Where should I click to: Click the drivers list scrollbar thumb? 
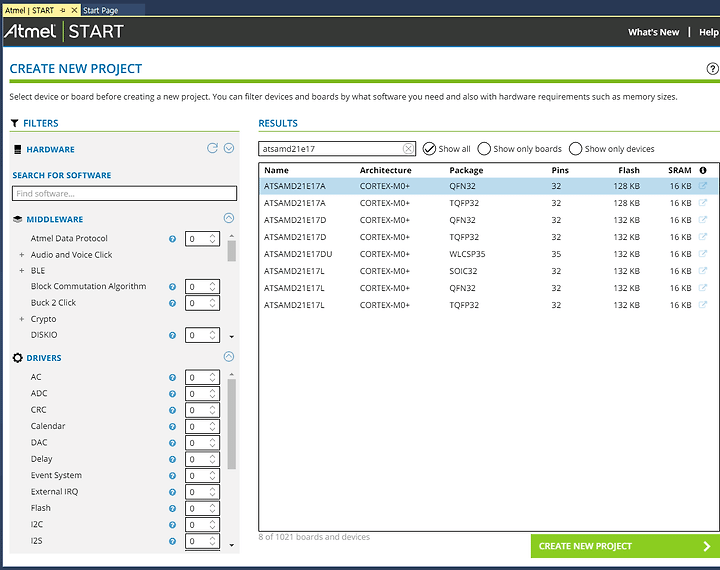coord(231,424)
